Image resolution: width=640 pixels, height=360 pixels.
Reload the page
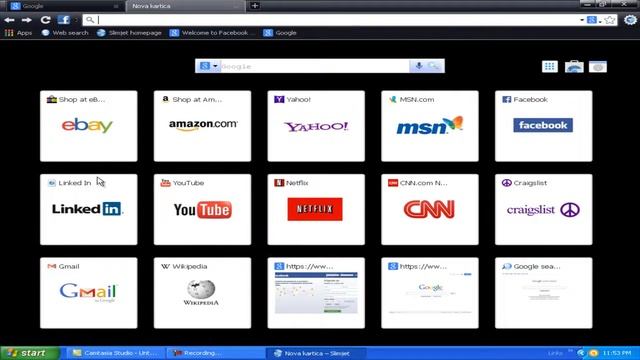[45, 20]
